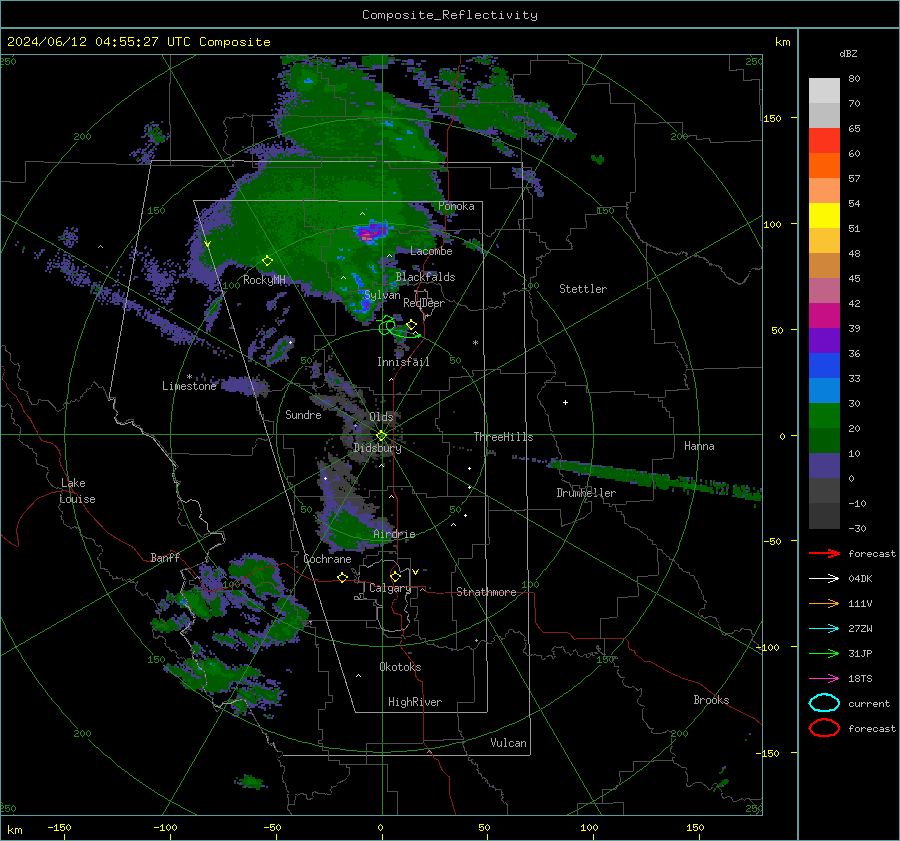Click the Banff town label
900x841 pixels.
pyautogui.click(x=165, y=557)
